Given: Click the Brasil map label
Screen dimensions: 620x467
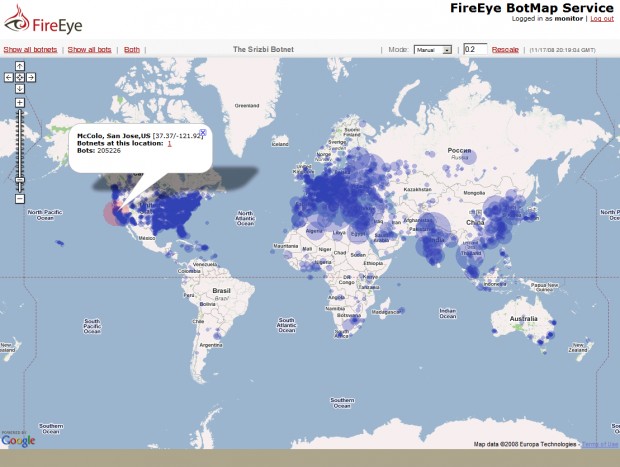Looking at the screenshot, I should pos(221,291).
